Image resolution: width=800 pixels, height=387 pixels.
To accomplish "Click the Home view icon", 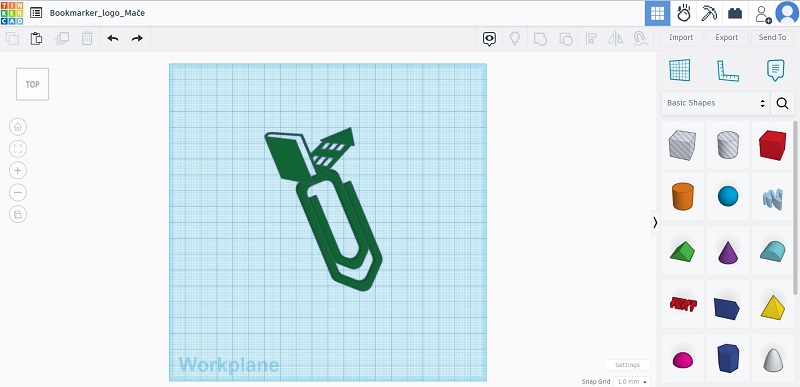I will coord(18,127).
